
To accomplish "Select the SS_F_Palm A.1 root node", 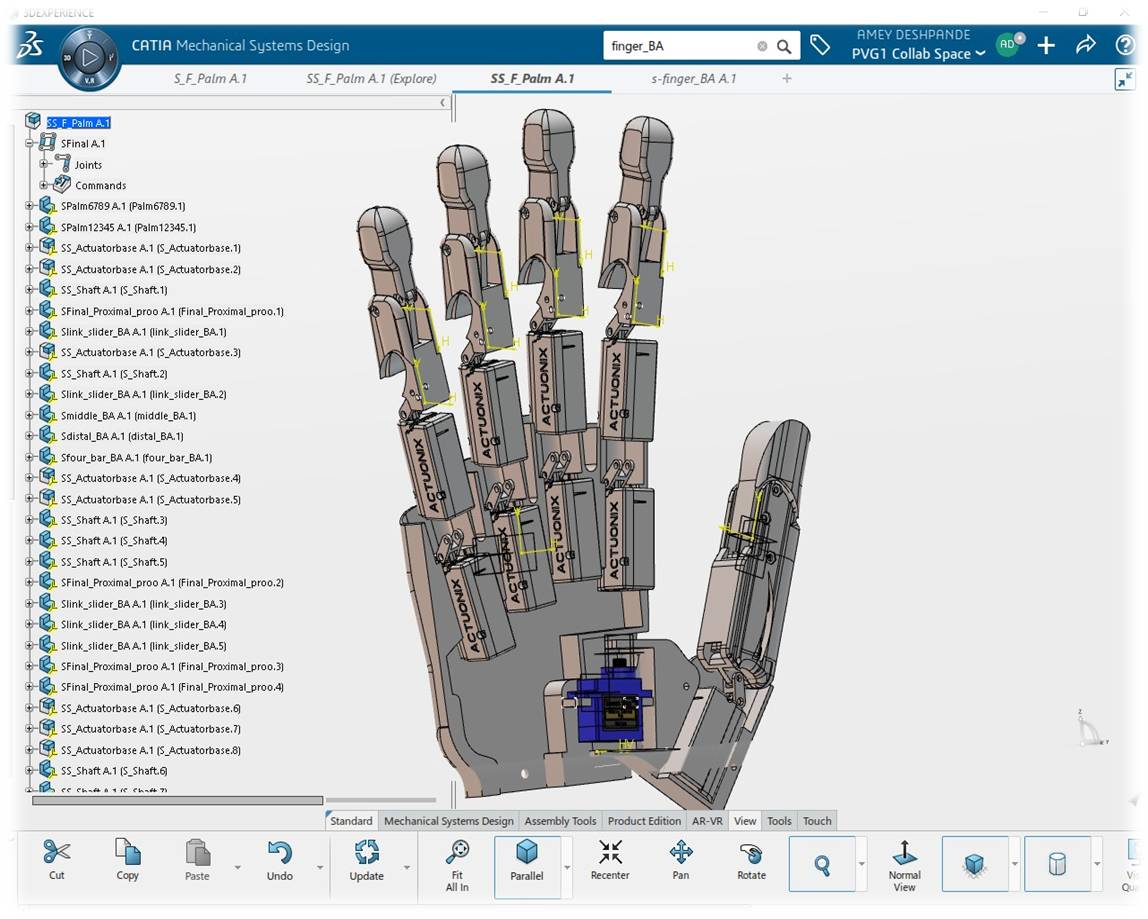I will 78,122.
